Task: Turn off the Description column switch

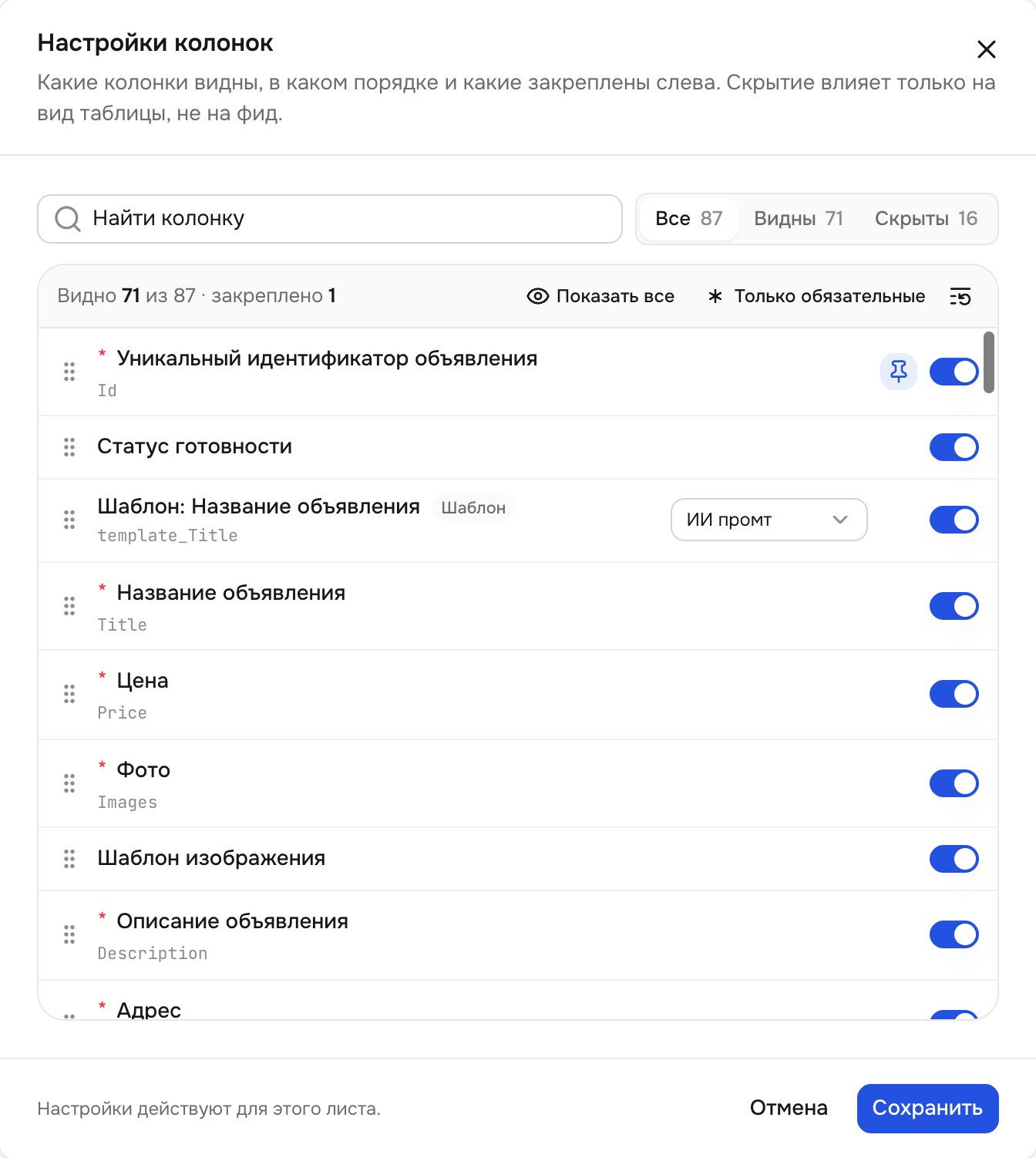Action: coord(954,934)
